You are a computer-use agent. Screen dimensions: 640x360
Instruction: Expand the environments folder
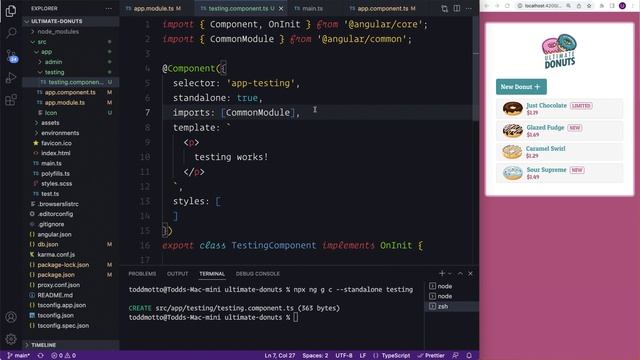(x=71, y=133)
